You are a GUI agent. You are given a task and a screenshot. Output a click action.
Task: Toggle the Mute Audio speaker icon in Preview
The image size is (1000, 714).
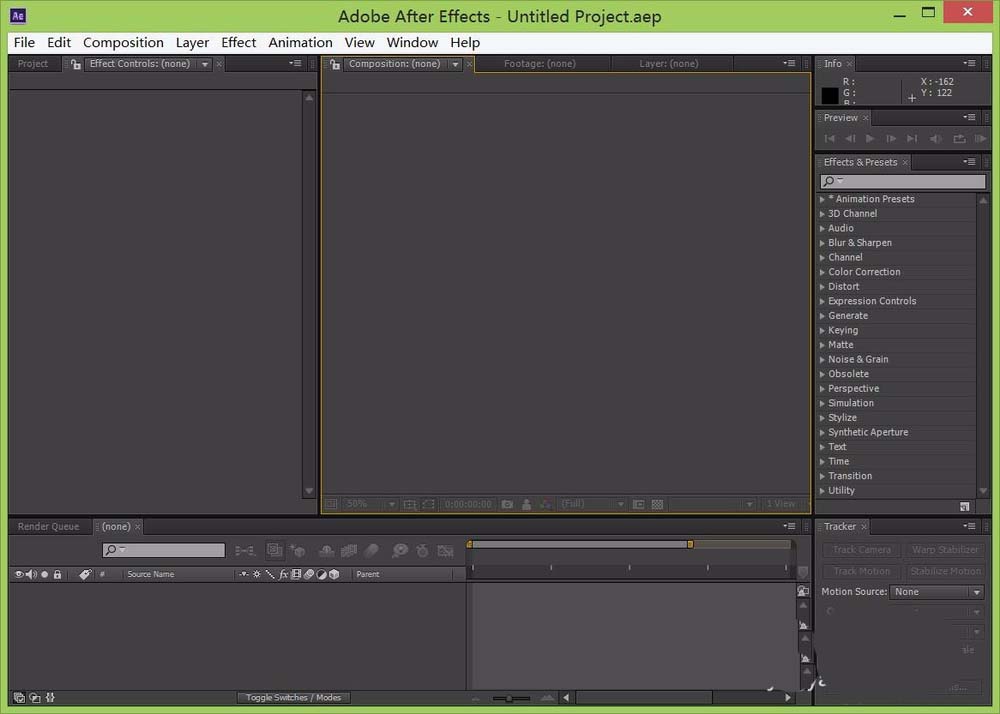tap(936, 138)
